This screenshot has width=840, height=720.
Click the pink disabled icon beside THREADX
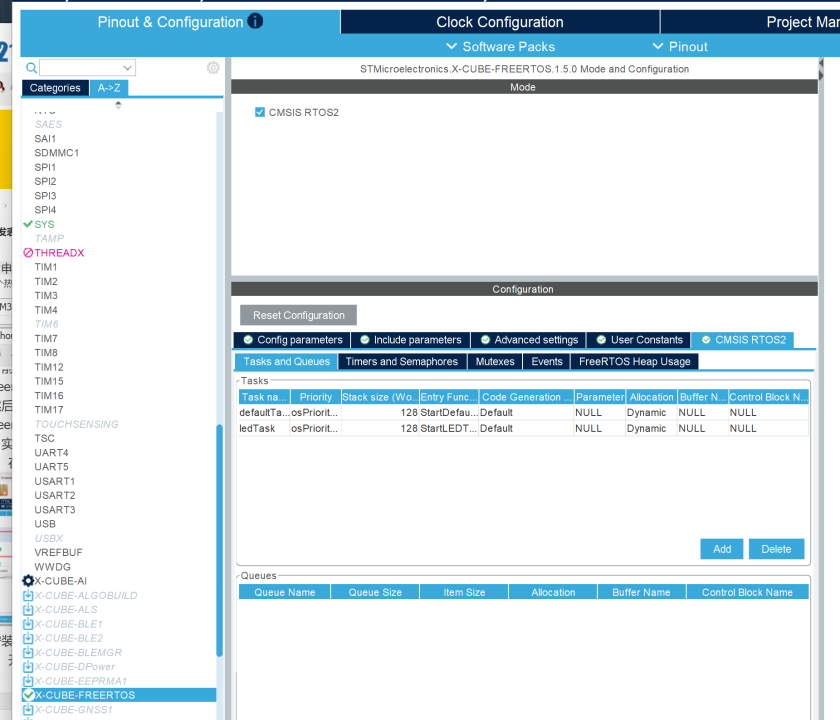28,252
